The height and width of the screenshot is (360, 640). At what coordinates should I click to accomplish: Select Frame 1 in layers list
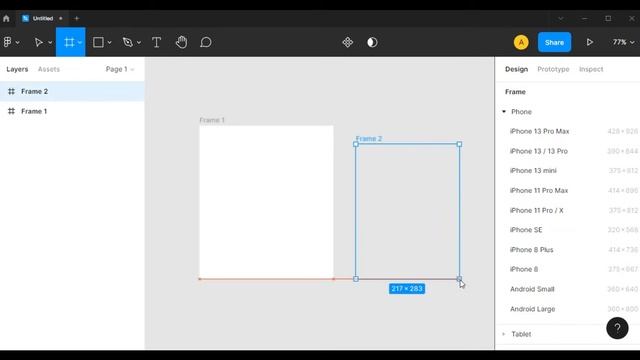pos(72,111)
